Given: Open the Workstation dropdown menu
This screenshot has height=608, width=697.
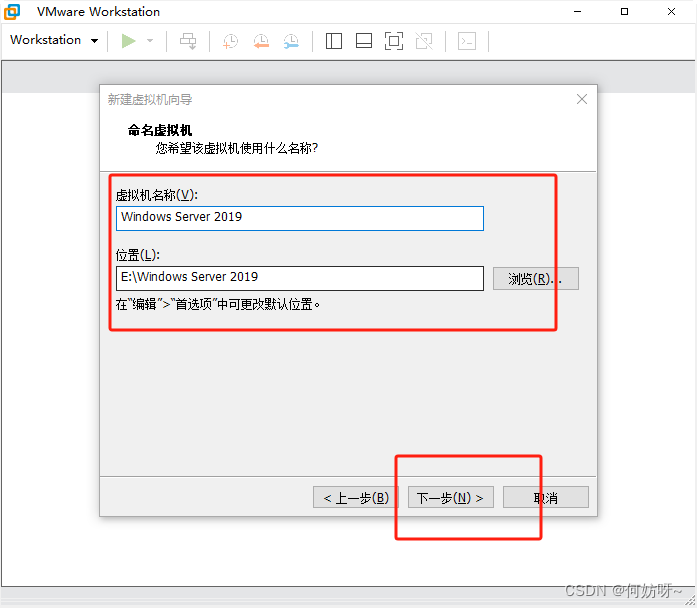Looking at the screenshot, I should pos(54,40).
